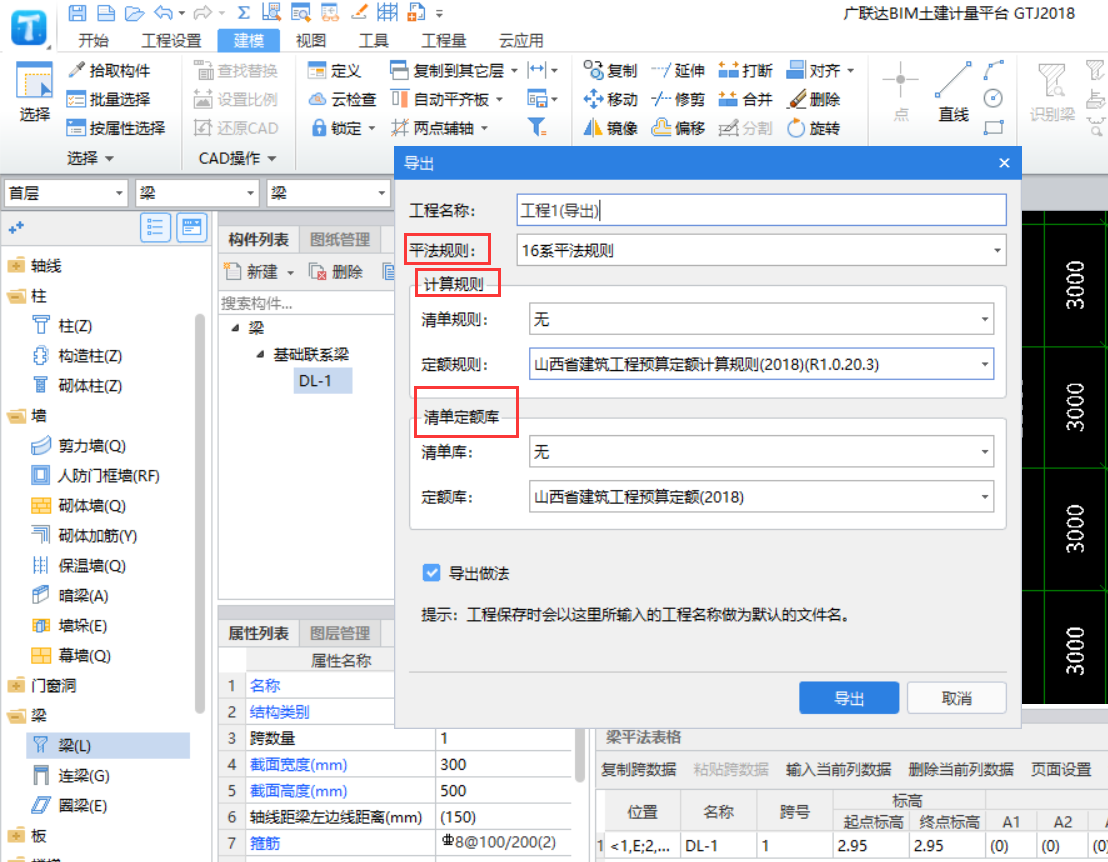Image resolution: width=1108 pixels, height=862 pixels.
Task: Click the large 选择 tool
Action: coord(34,92)
